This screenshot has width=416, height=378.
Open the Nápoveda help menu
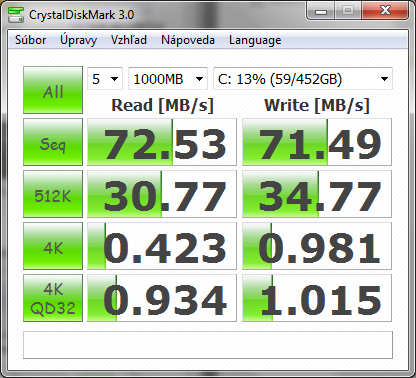click(x=188, y=40)
